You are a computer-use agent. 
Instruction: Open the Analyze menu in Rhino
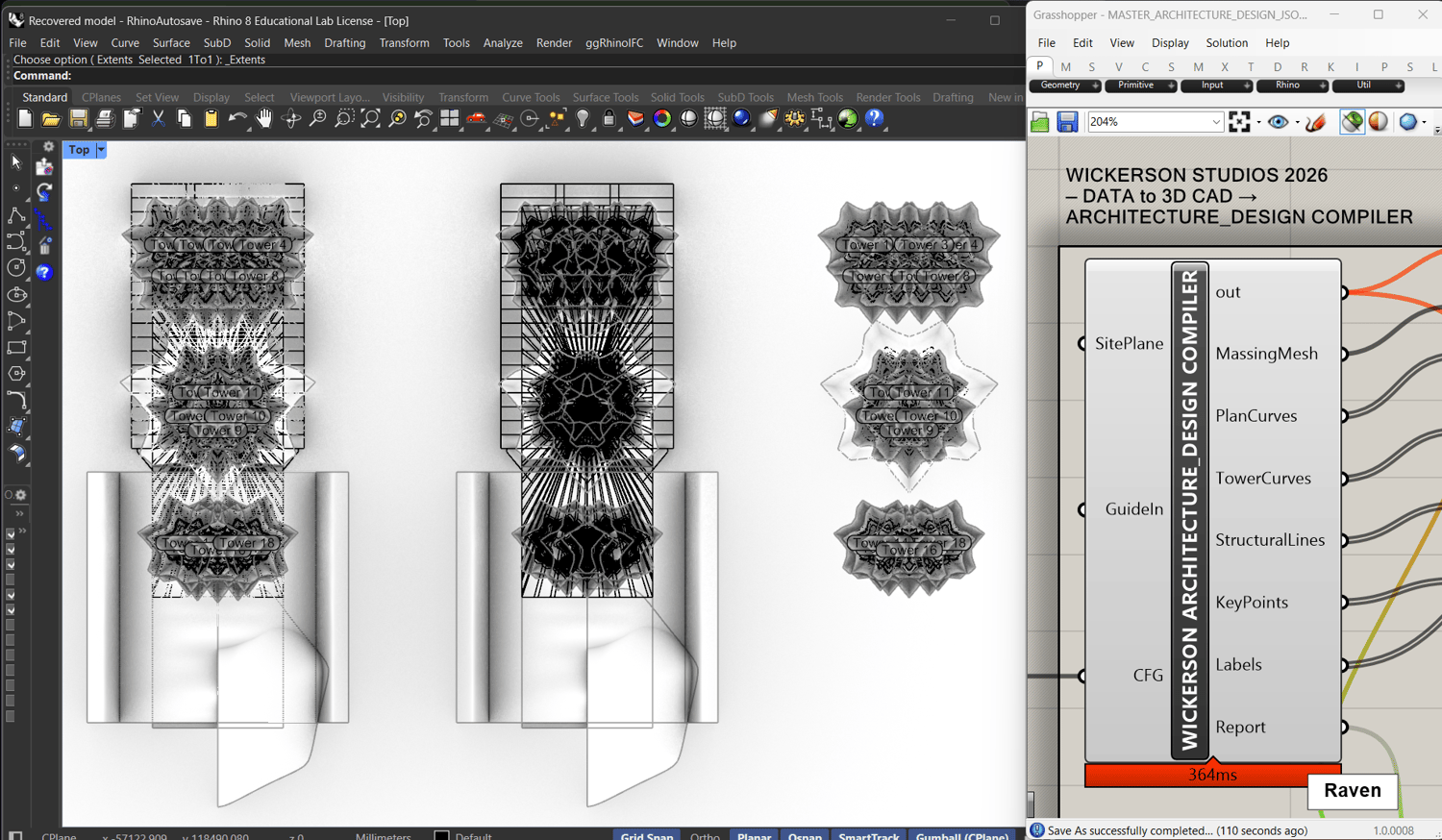coord(502,43)
